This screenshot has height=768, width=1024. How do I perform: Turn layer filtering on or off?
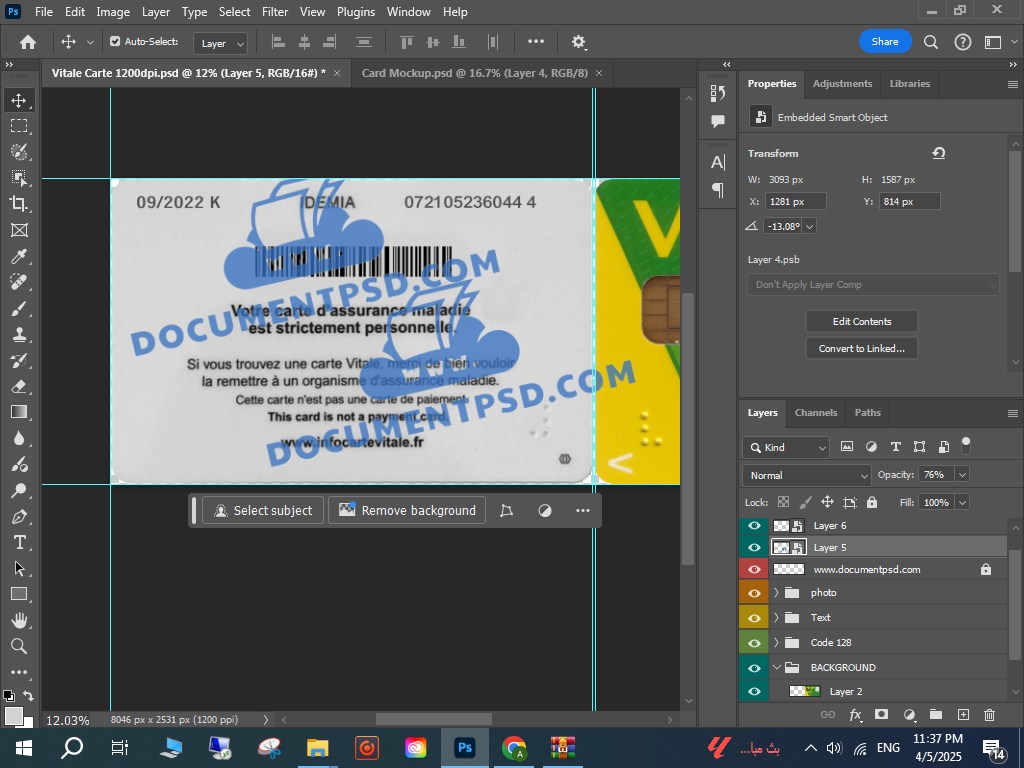[966, 446]
